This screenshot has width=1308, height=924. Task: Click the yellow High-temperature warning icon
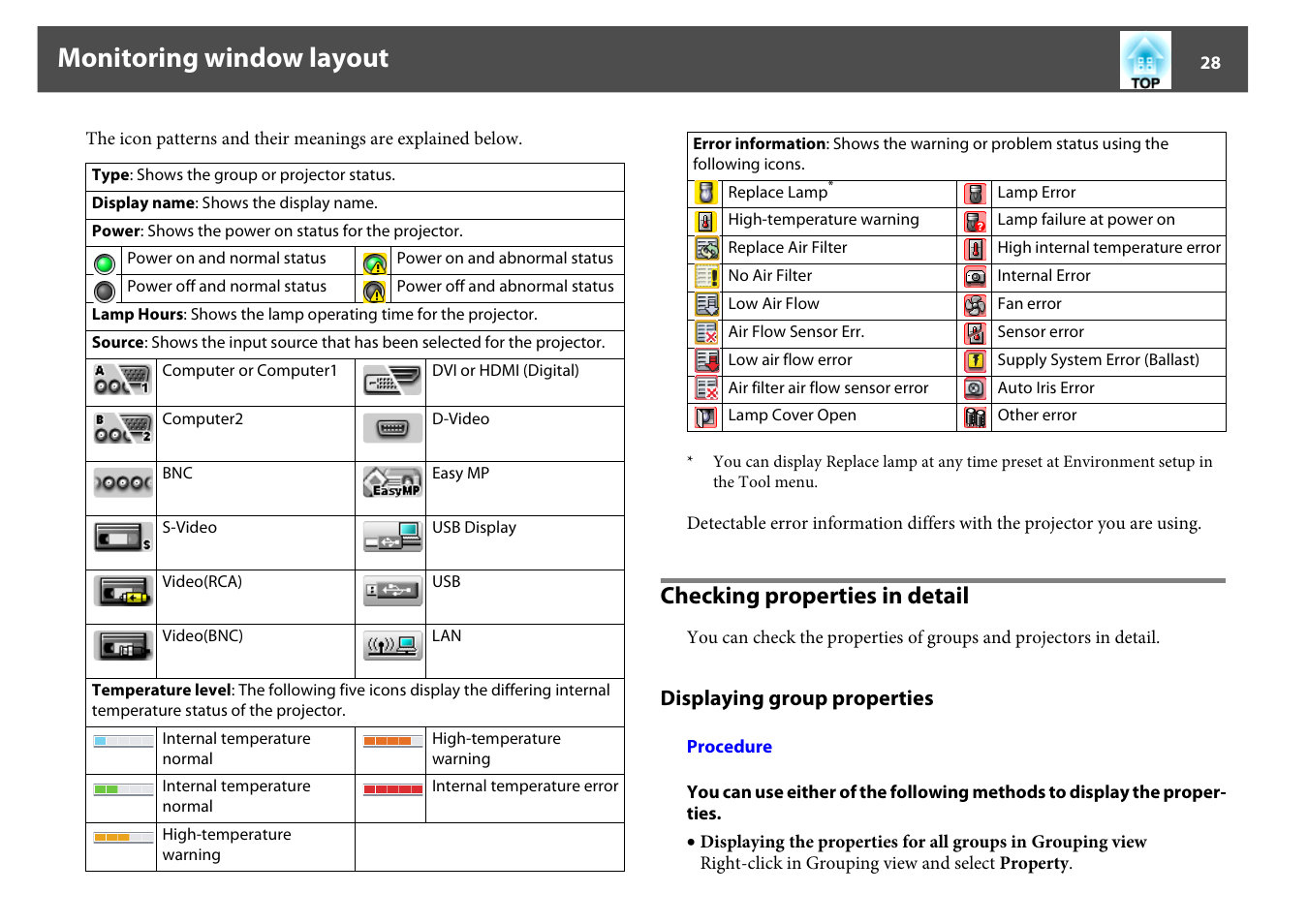[706, 221]
